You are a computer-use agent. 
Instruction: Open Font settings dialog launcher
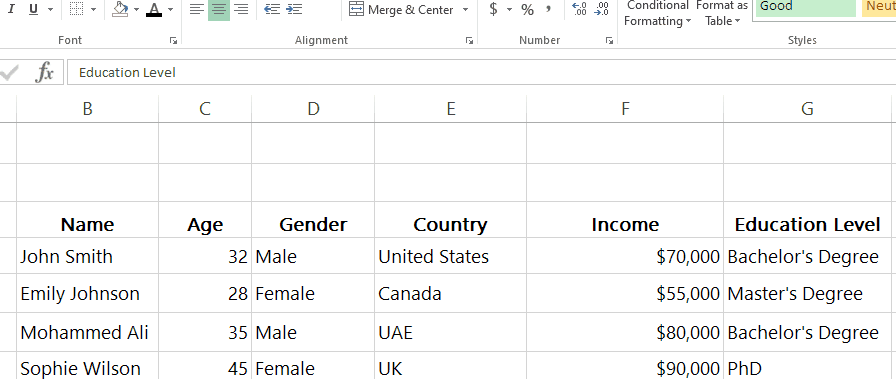(173, 41)
